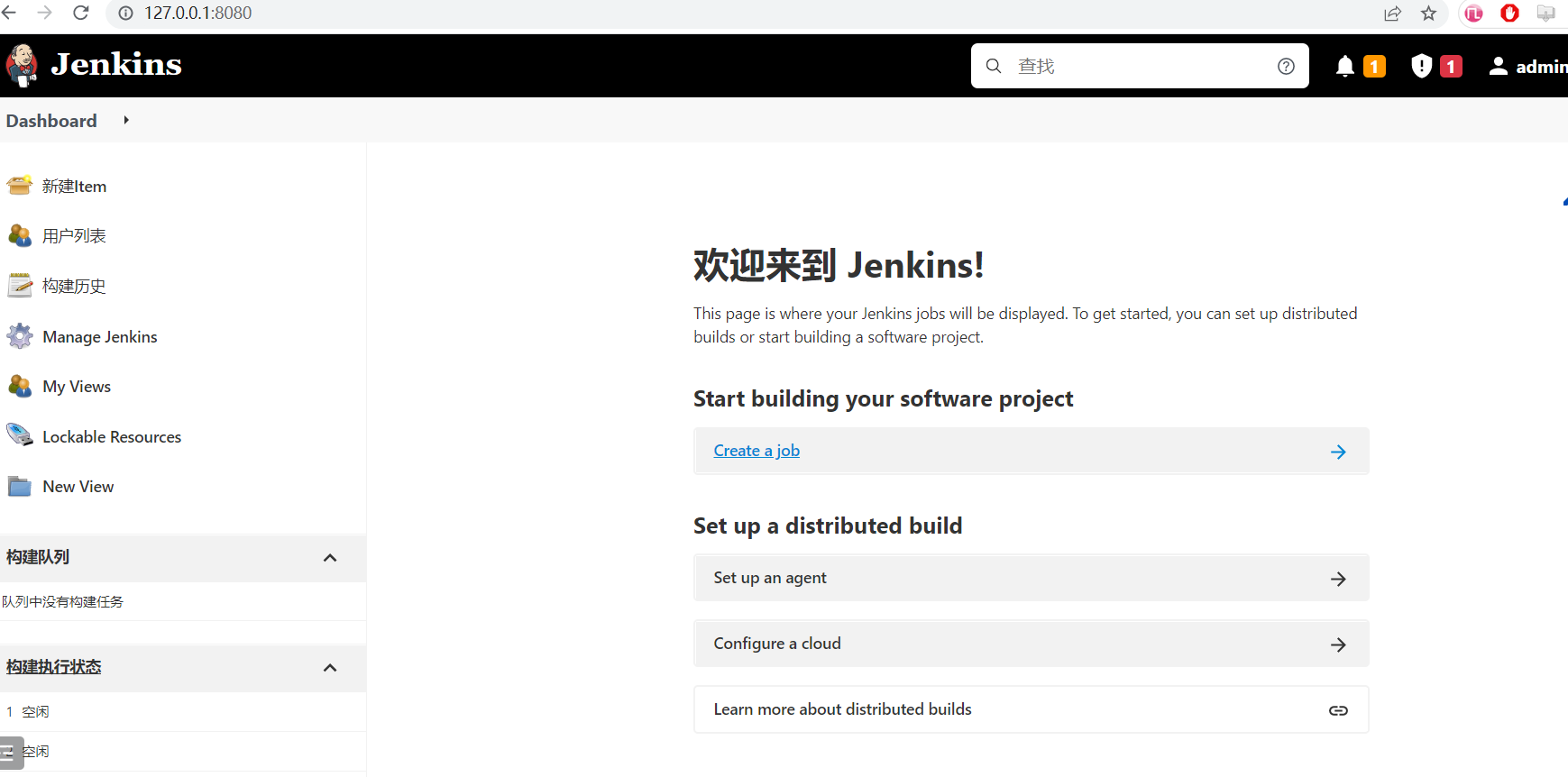1568x777 pixels.
Task: Click the New View folder icon
Action: (x=20, y=487)
